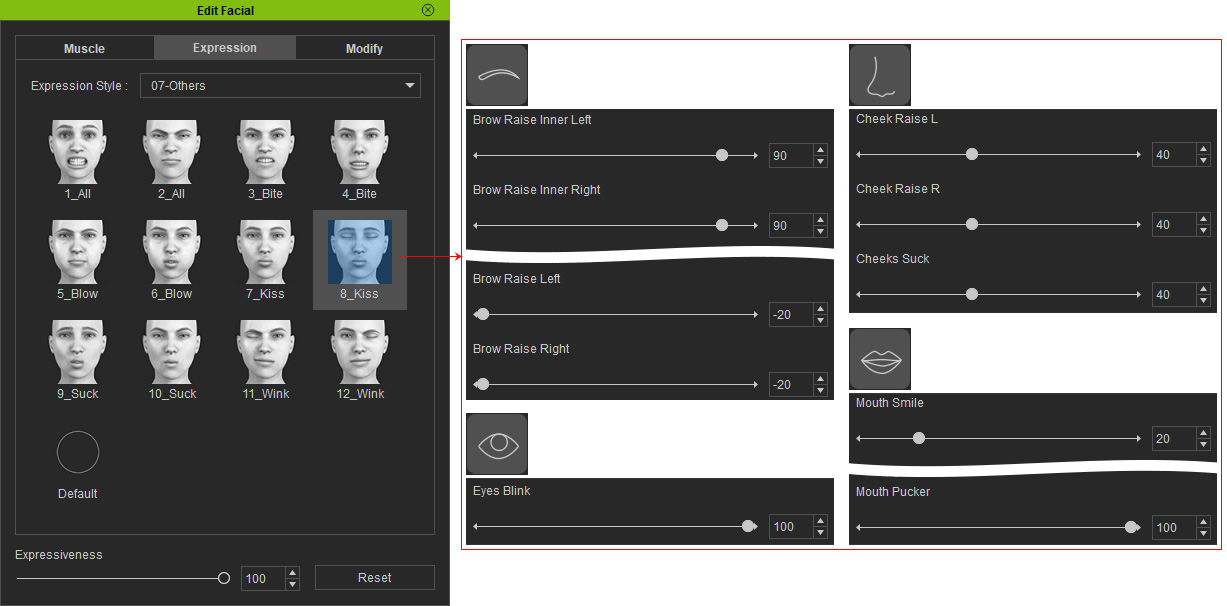Switch to the Modify tab
This screenshot has height=606, width=1227.
point(365,48)
